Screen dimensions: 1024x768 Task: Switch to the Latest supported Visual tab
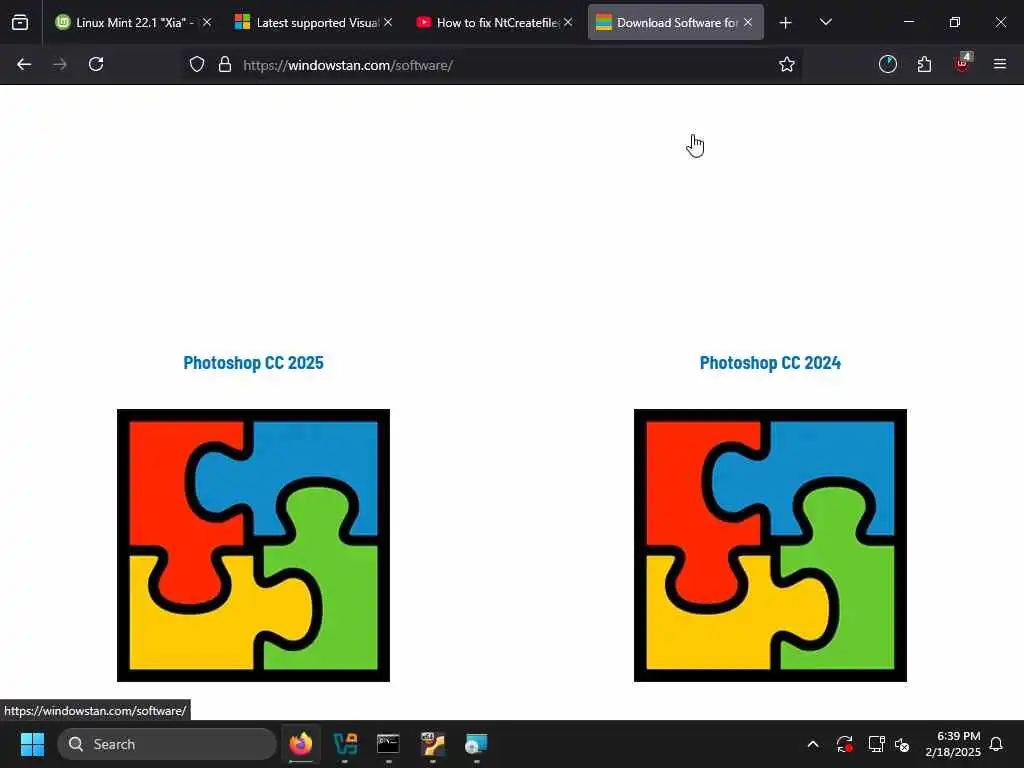(x=313, y=22)
